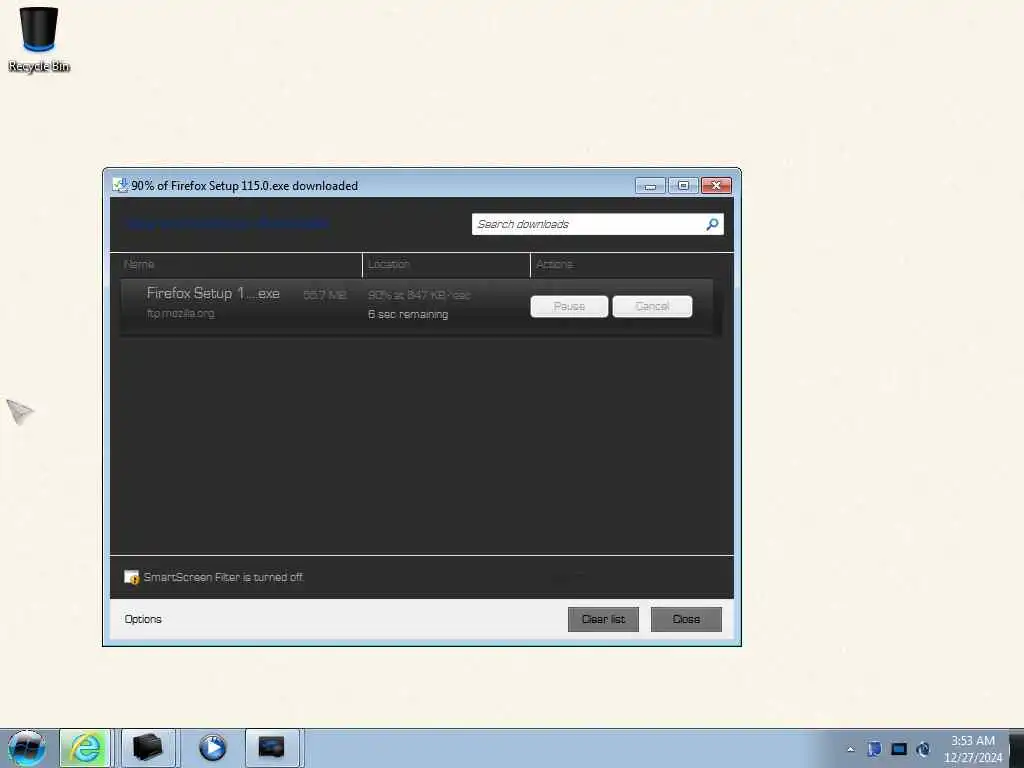Click the Actions column header
This screenshot has height=768, width=1024.
pos(554,264)
